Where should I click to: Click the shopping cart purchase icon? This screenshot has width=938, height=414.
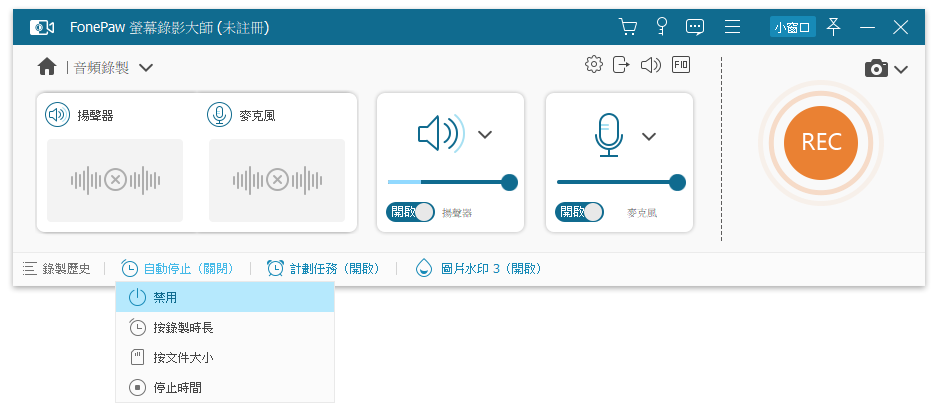(628, 27)
